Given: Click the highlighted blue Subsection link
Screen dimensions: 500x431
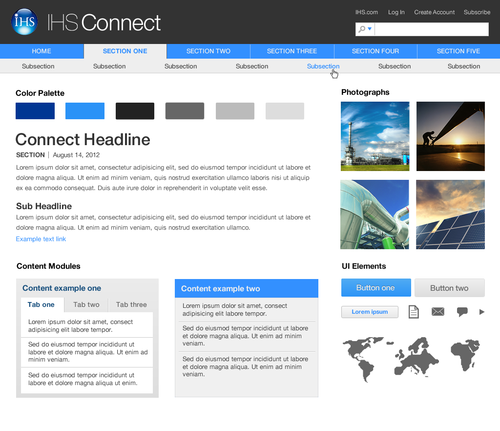Looking at the screenshot, I should point(323,66).
